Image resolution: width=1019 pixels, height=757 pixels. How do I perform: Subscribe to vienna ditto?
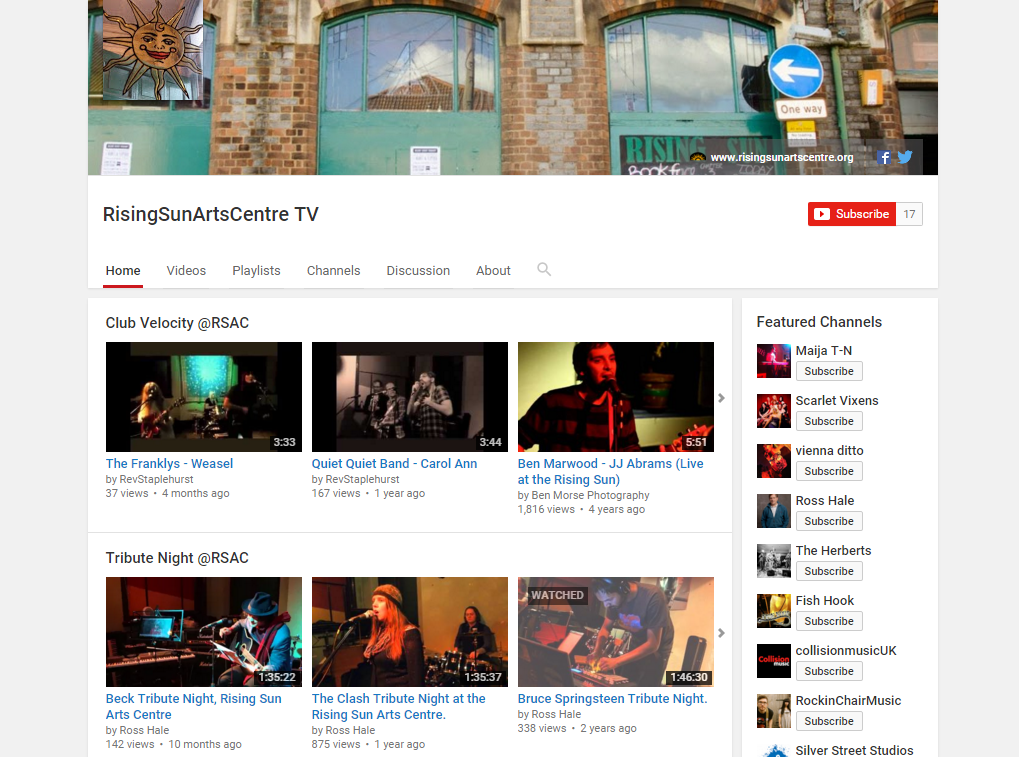click(829, 471)
